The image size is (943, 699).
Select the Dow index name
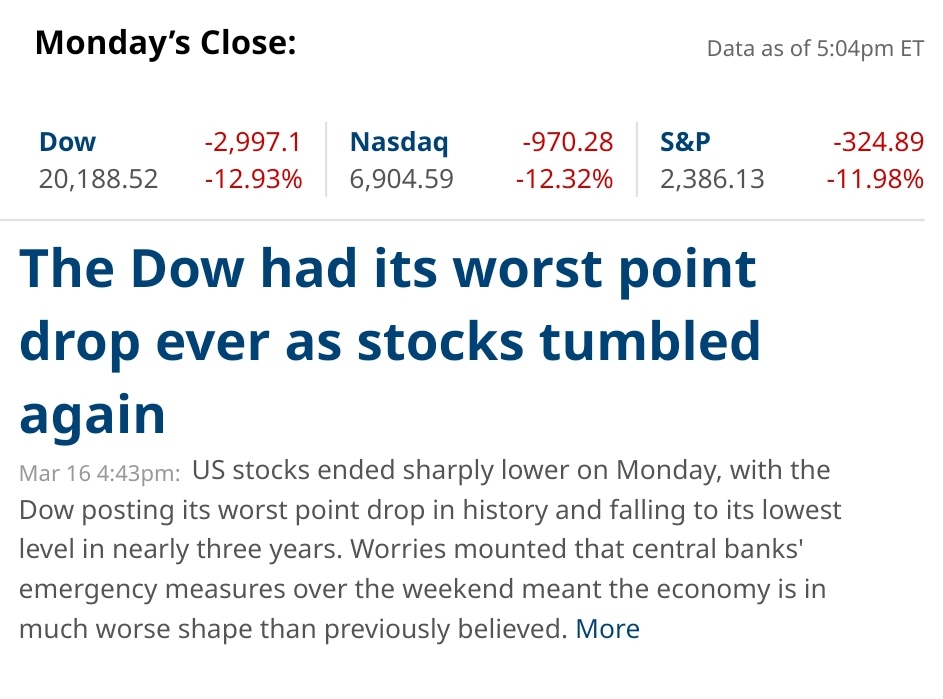pos(67,142)
